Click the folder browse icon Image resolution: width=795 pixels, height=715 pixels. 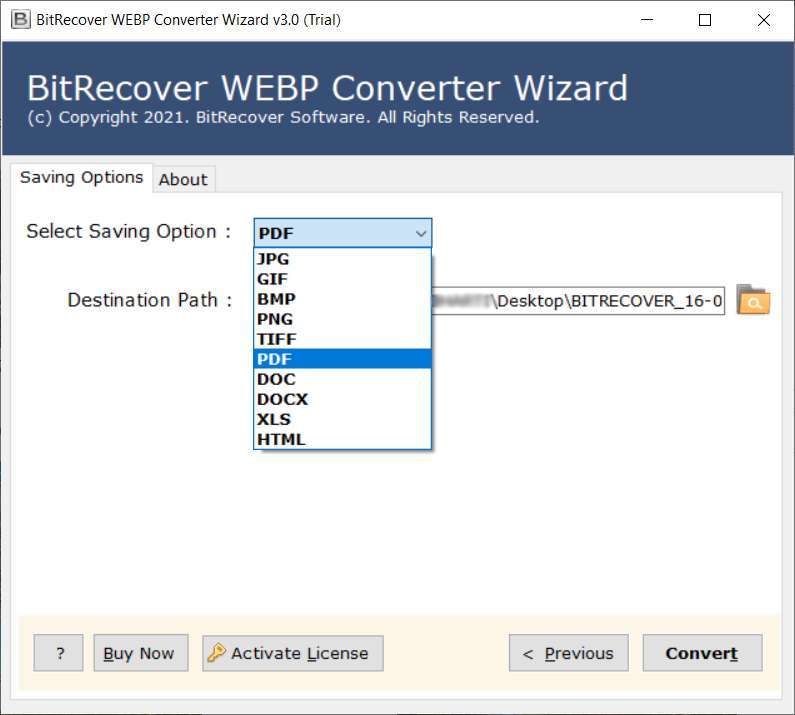[x=753, y=300]
